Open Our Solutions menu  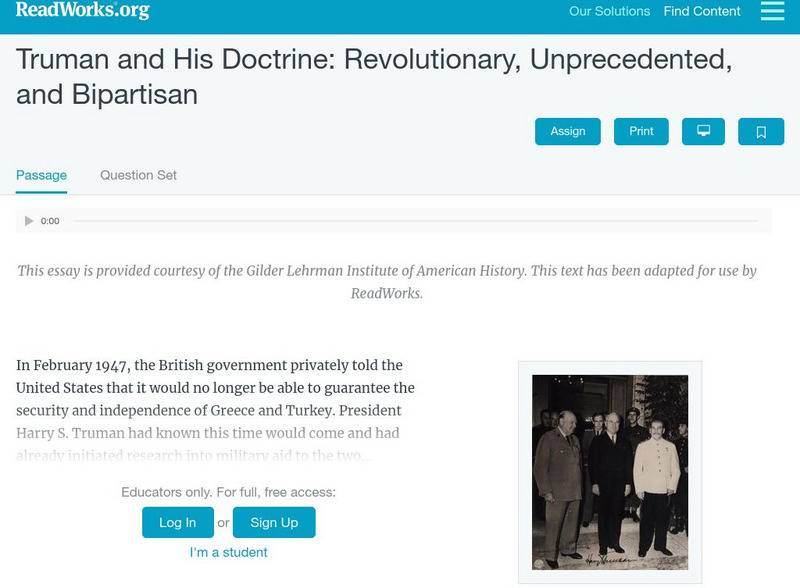point(609,12)
